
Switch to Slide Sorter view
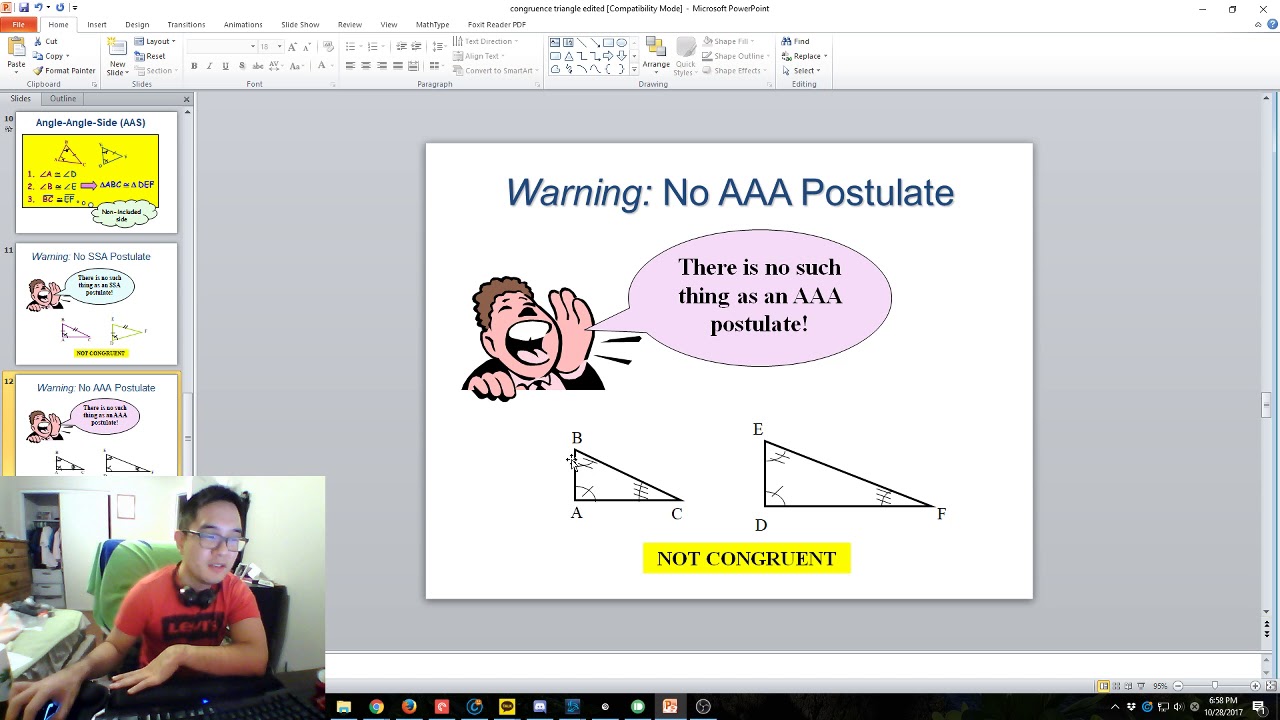point(1116,686)
